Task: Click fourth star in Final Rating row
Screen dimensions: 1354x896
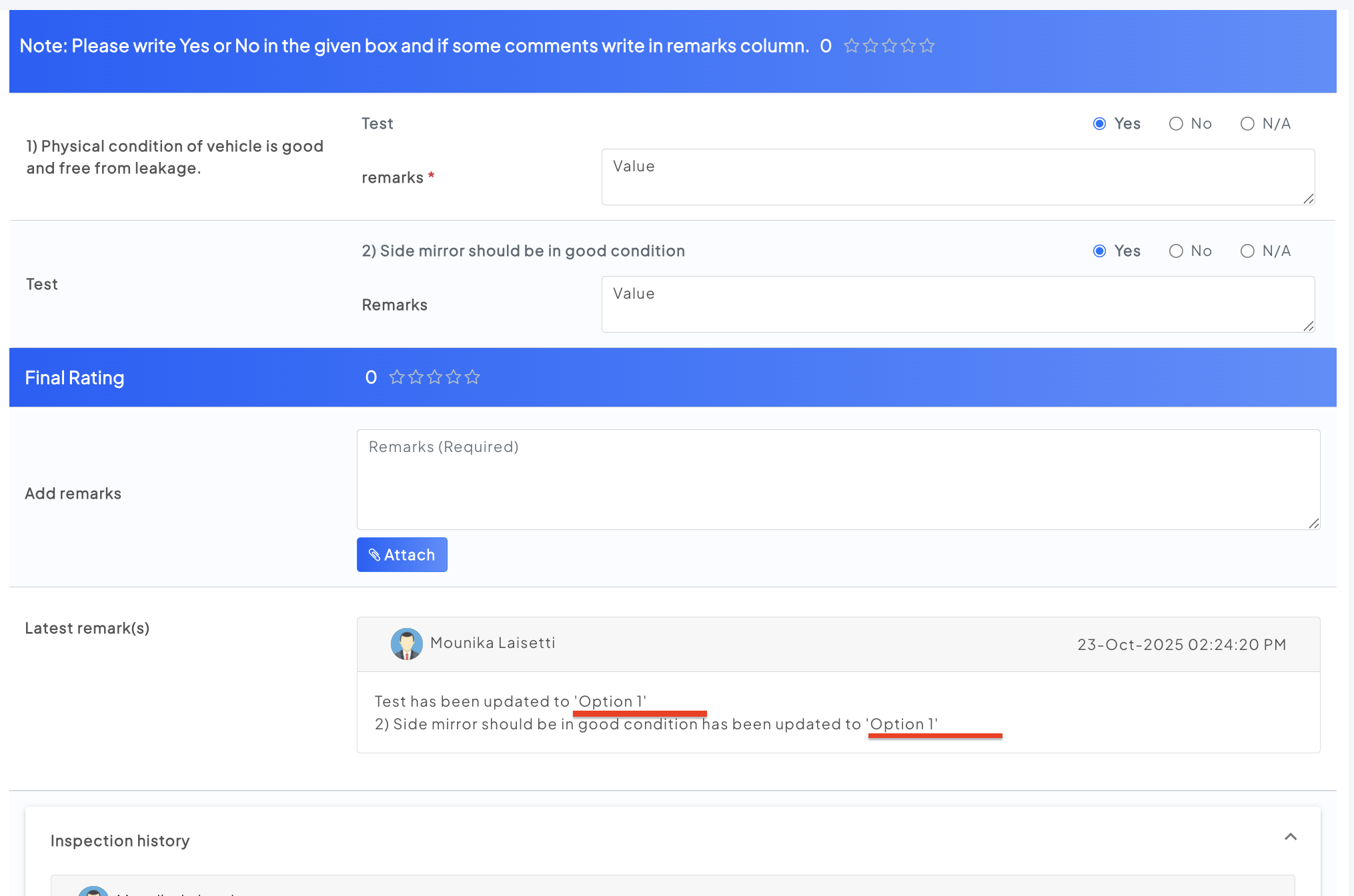Action: pyautogui.click(x=454, y=377)
